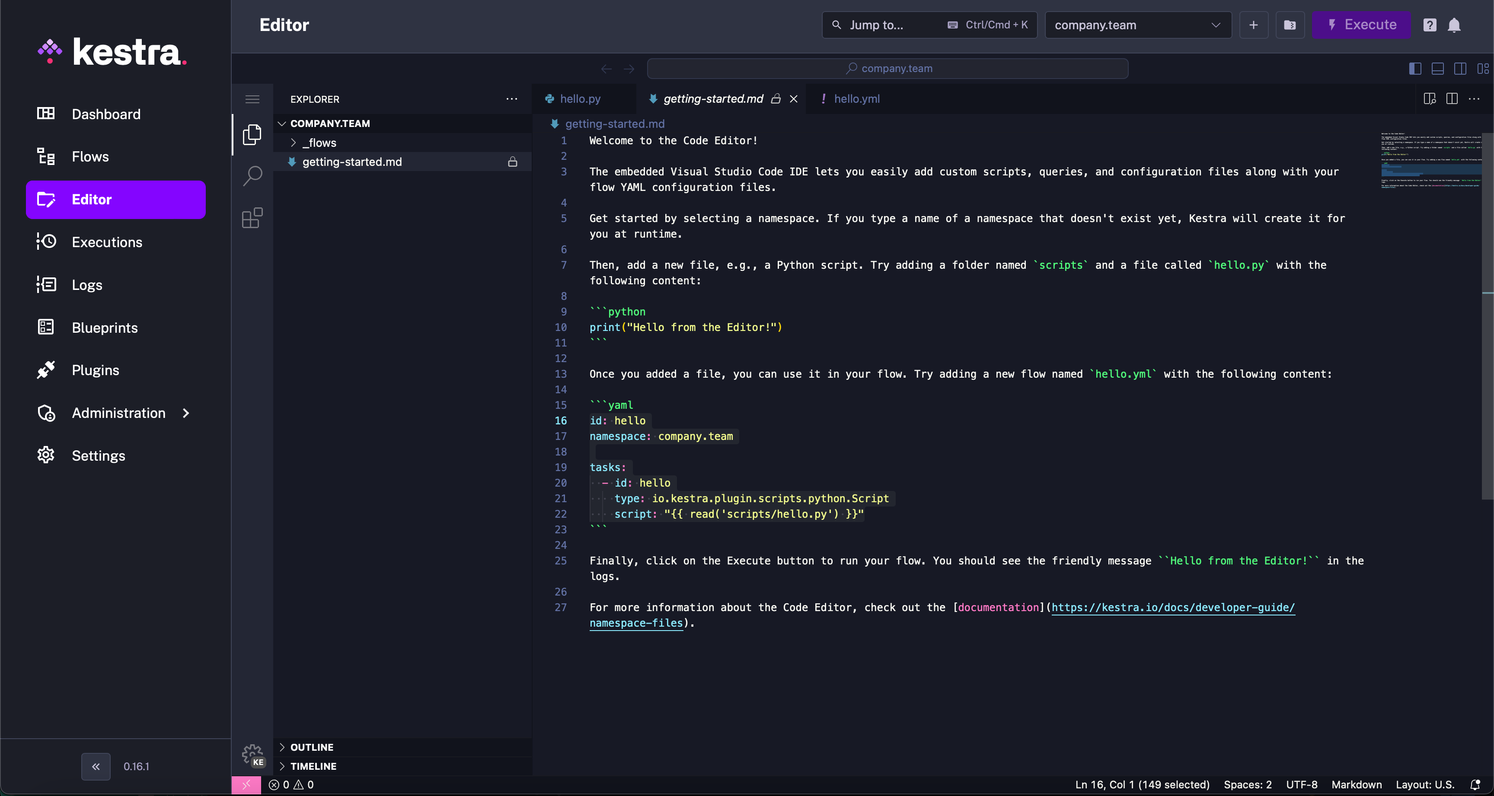Image resolution: width=1494 pixels, height=796 pixels.
Task: Toggle the bottom panel visibility
Action: [1438, 69]
